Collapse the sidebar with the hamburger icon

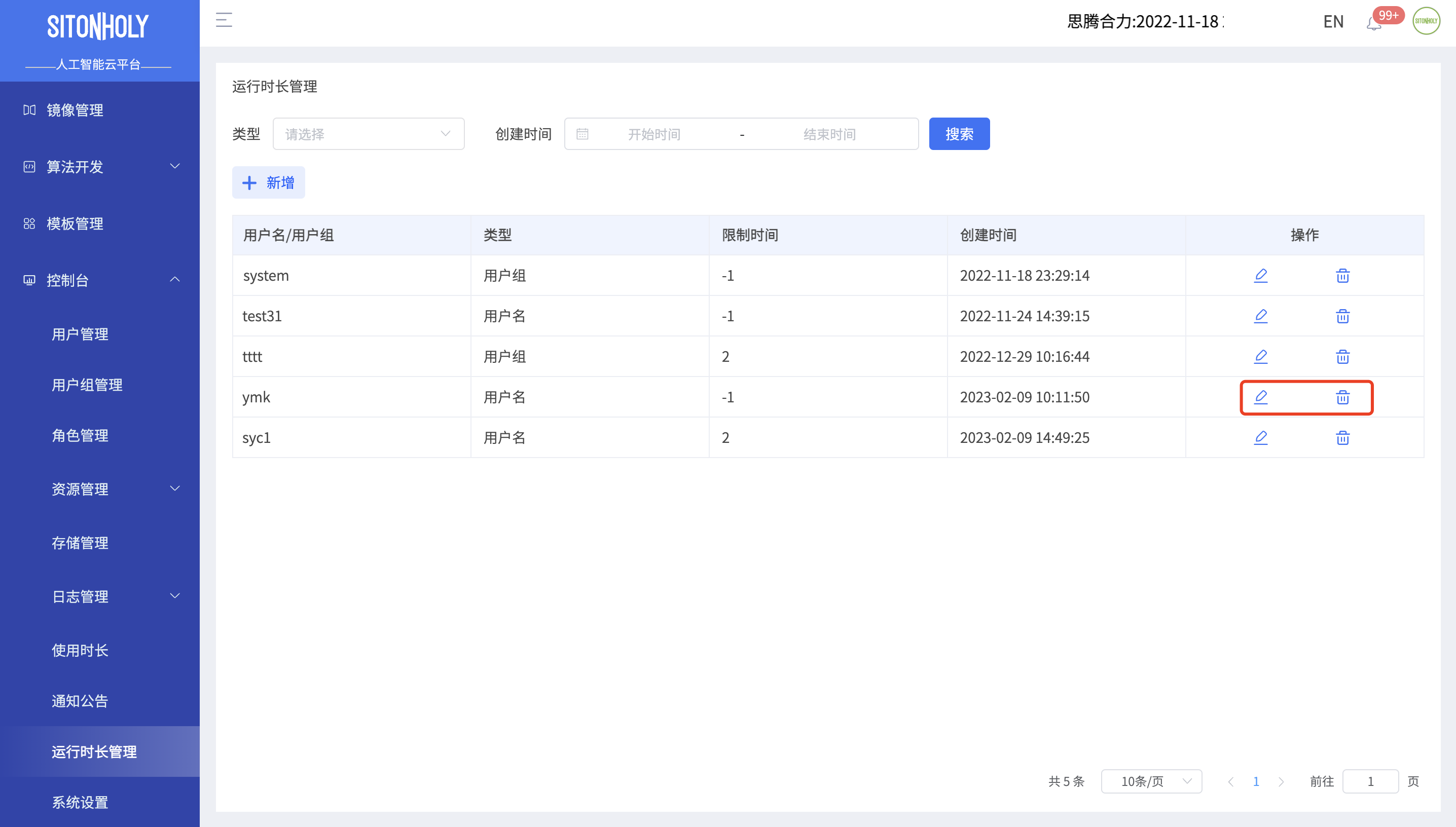pos(224,20)
